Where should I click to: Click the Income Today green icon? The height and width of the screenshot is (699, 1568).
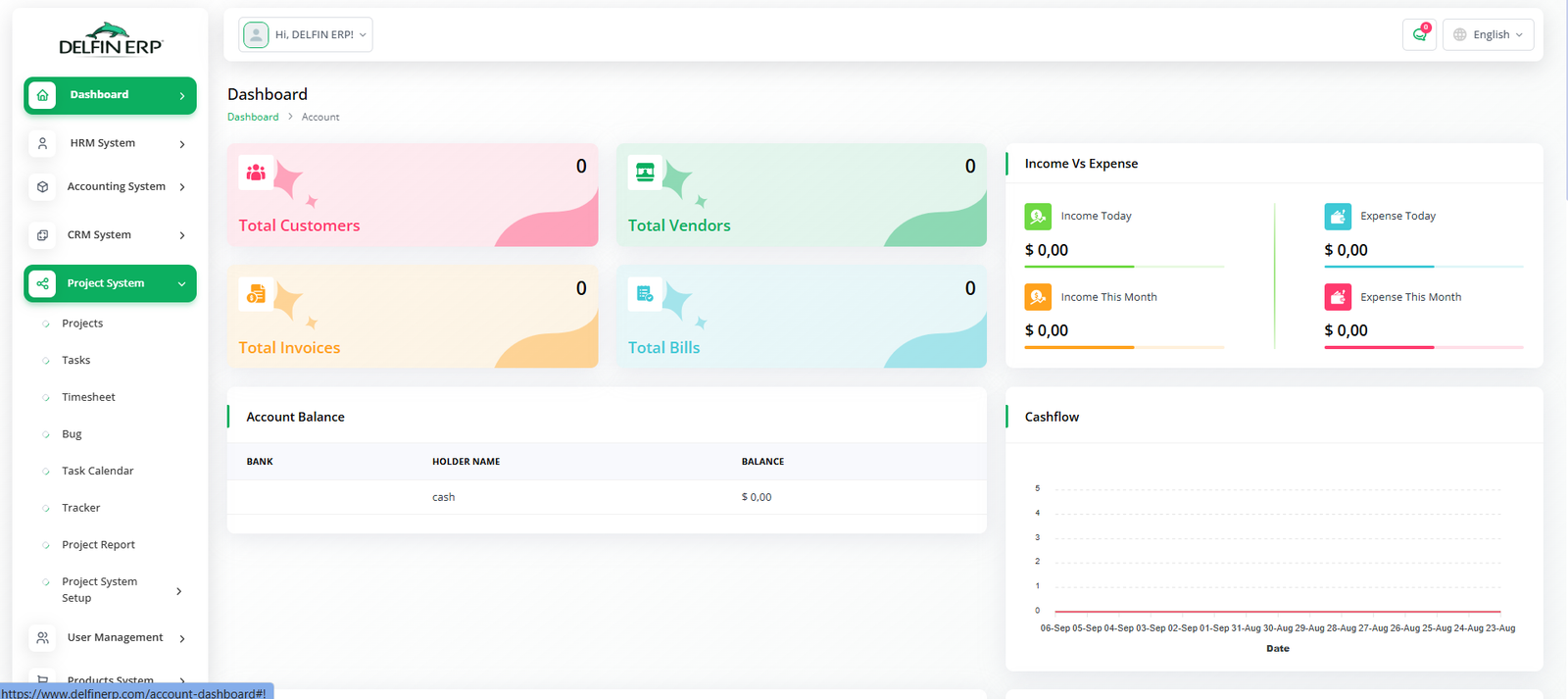click(x=1037, y=216)
